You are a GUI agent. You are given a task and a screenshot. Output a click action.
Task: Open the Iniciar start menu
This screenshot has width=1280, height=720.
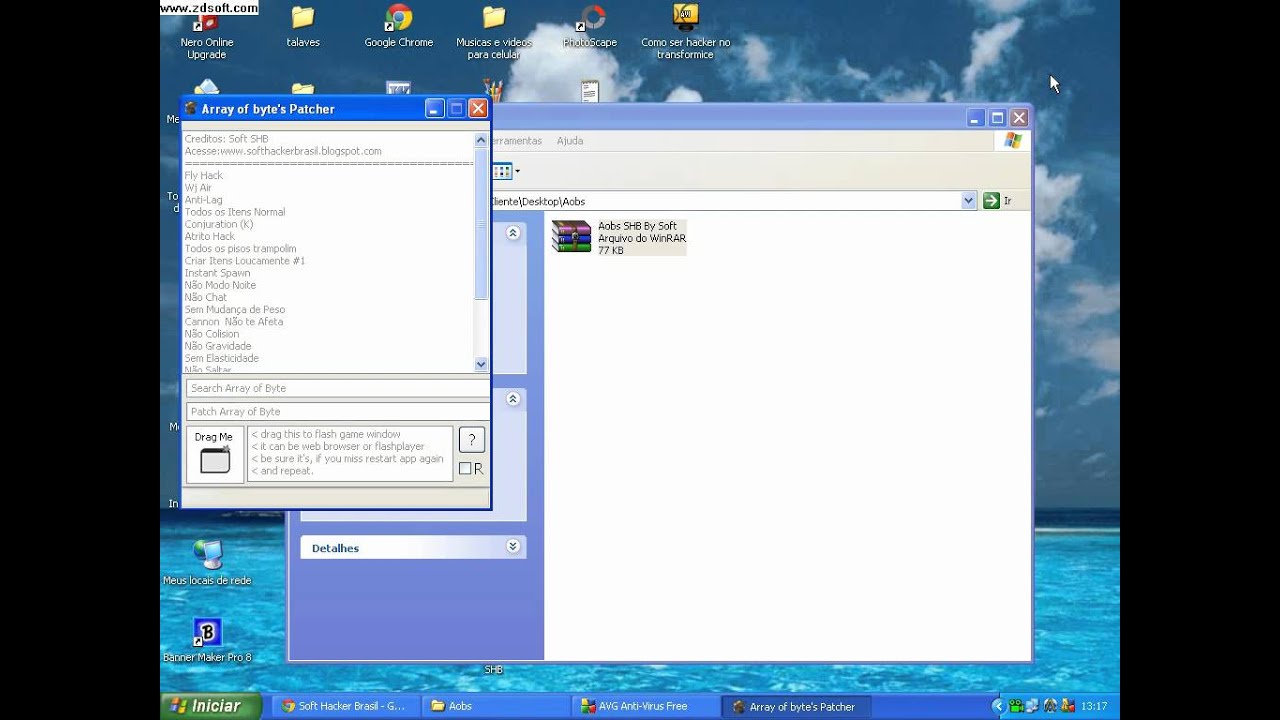(210, 706)
